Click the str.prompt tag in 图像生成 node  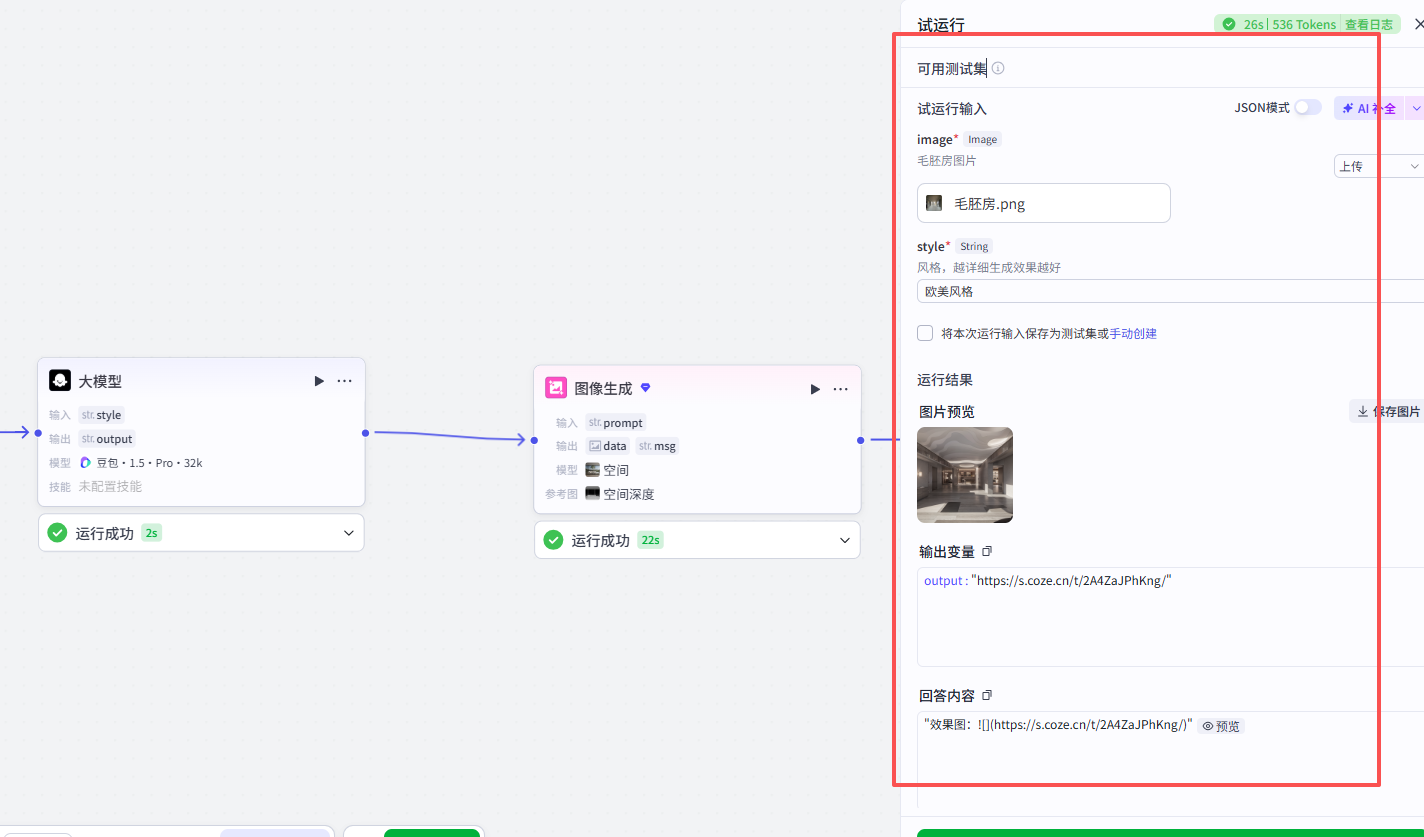(615, 422)
